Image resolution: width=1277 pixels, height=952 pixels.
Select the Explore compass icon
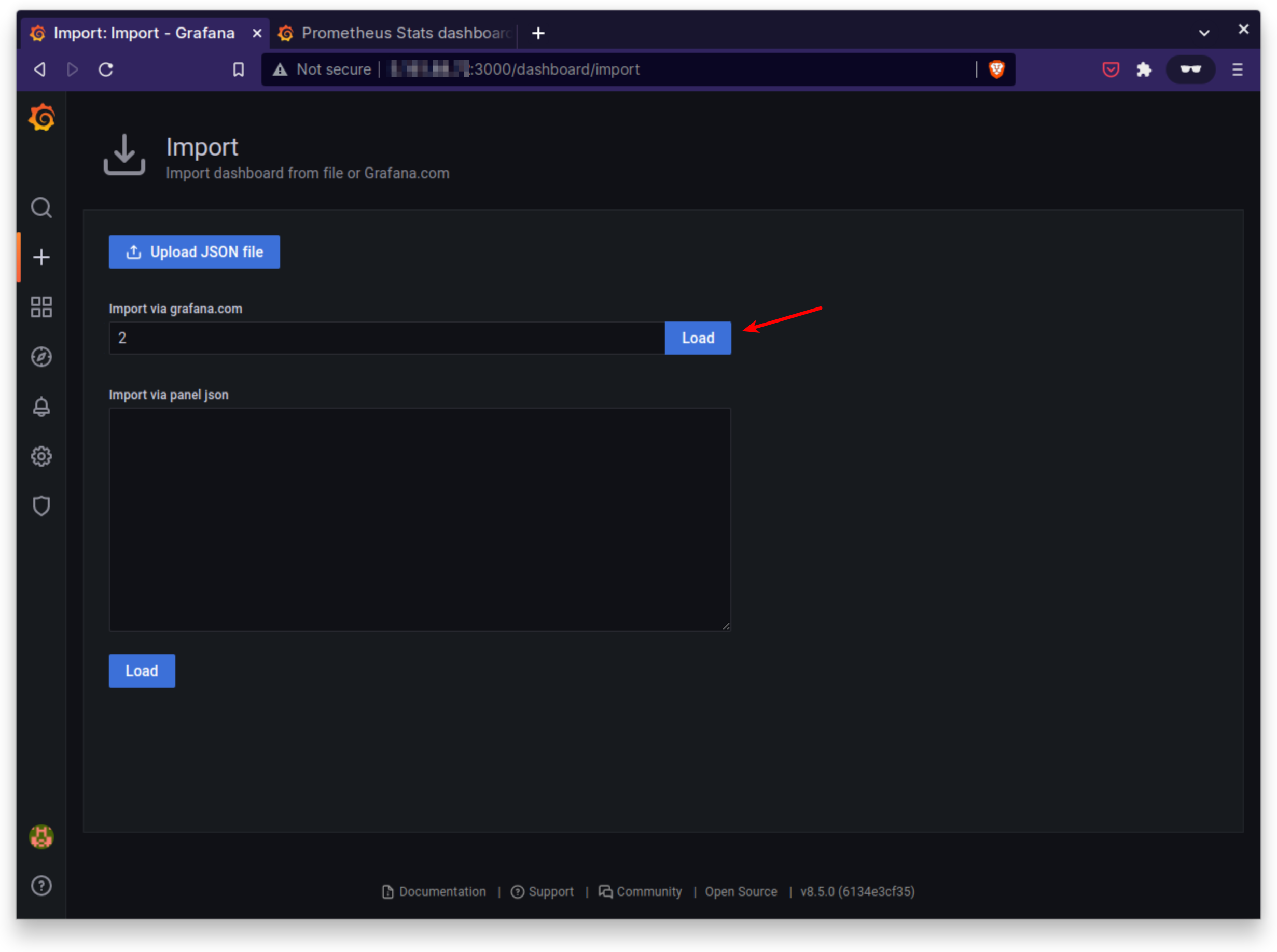41,357
